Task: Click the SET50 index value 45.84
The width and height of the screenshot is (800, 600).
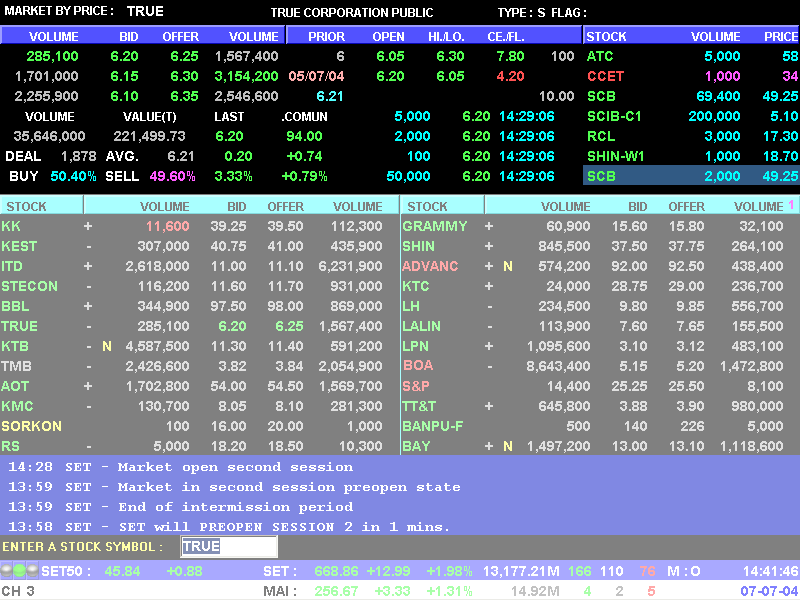Action: pyautogui.click(x=122, y=571)
